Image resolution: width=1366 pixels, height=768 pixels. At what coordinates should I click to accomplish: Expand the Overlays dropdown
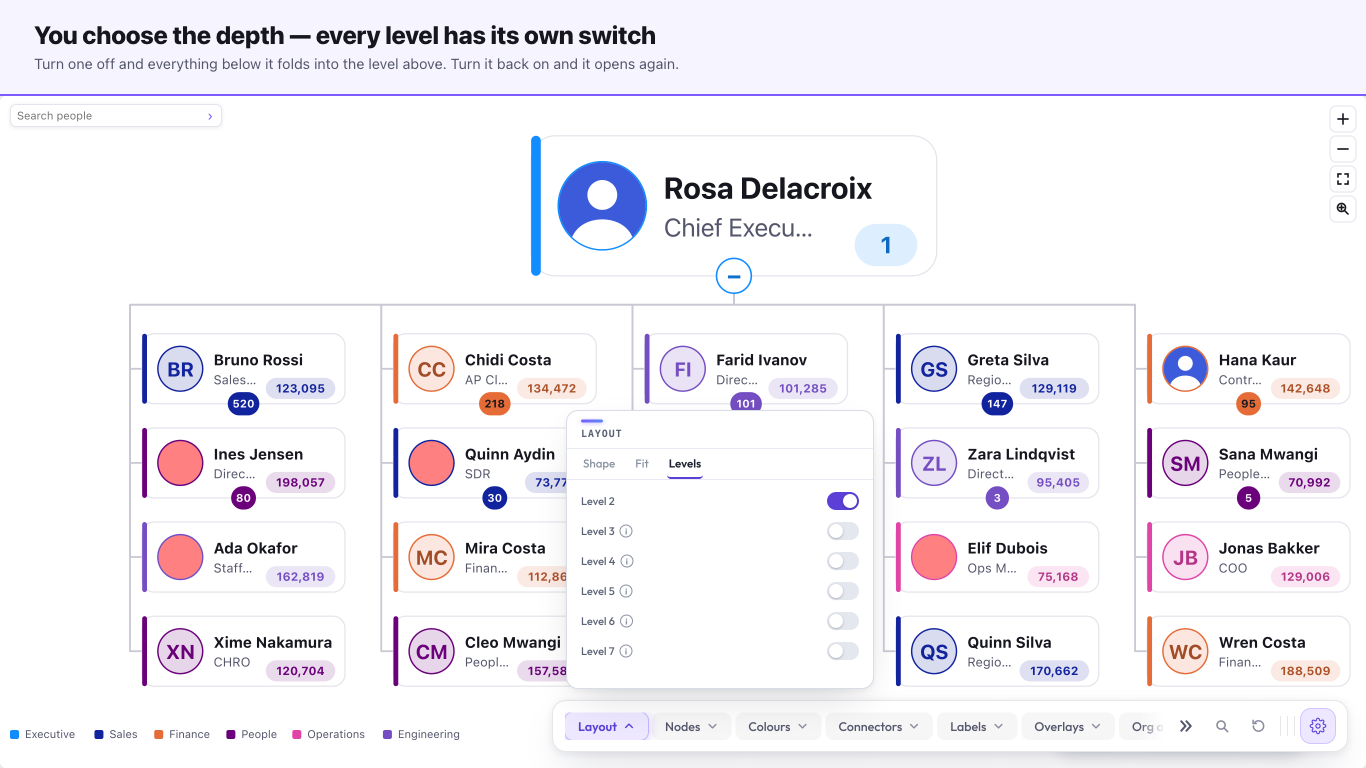pyautogui.click(x=1068, y=727)
